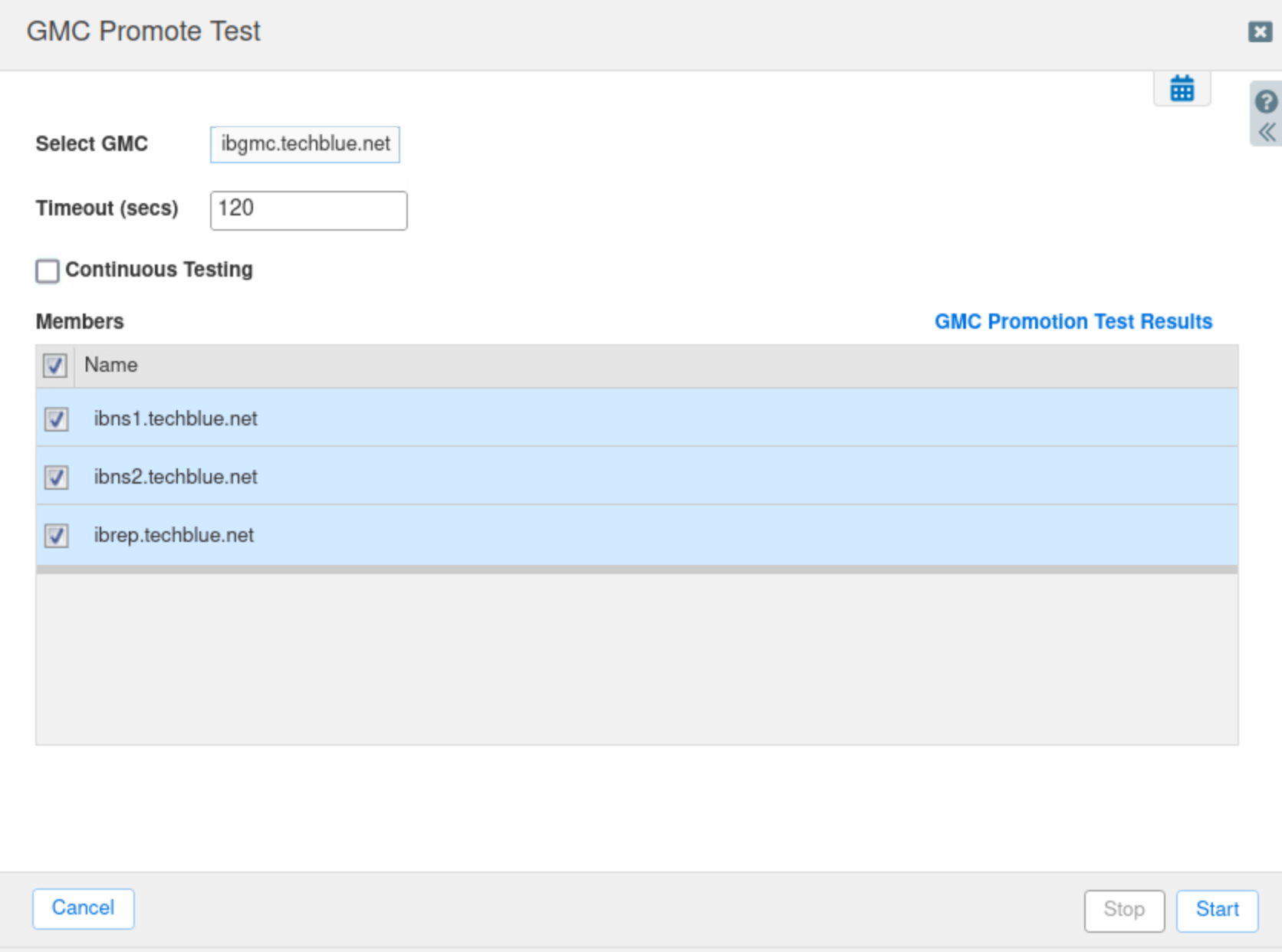The height and width of the screenshot is (952, 1282).
Task: Select the ibrep.techblue.net row name
Action: [174, 536]
